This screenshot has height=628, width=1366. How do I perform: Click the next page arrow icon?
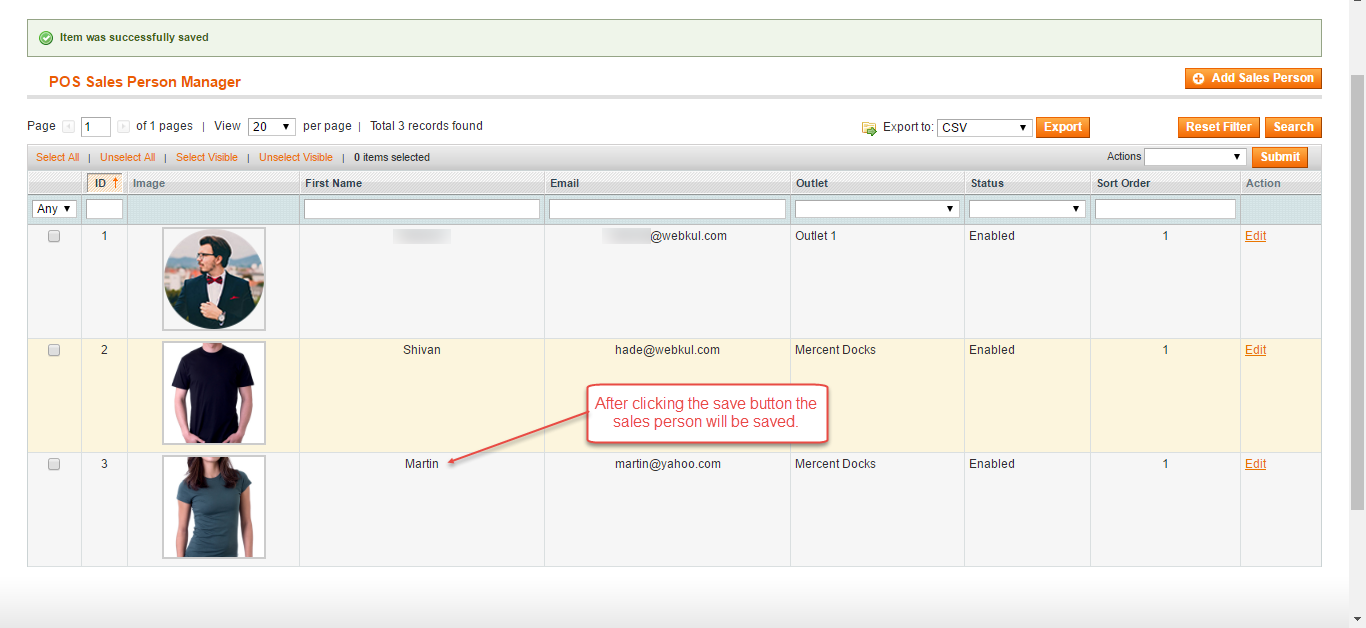tap(123, 127)
